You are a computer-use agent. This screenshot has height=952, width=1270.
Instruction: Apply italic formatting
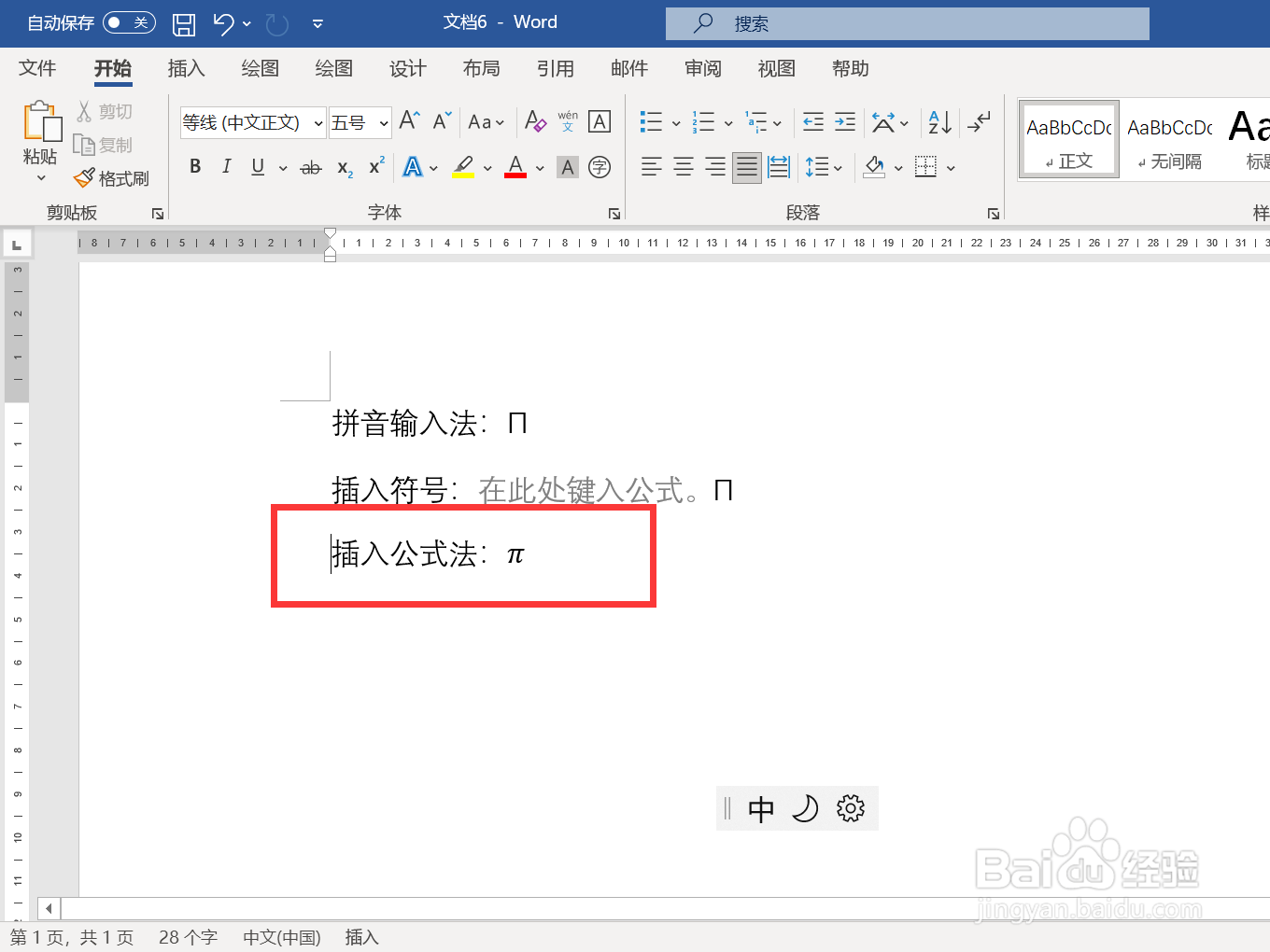pyautogui.click(x=226, y=166)
